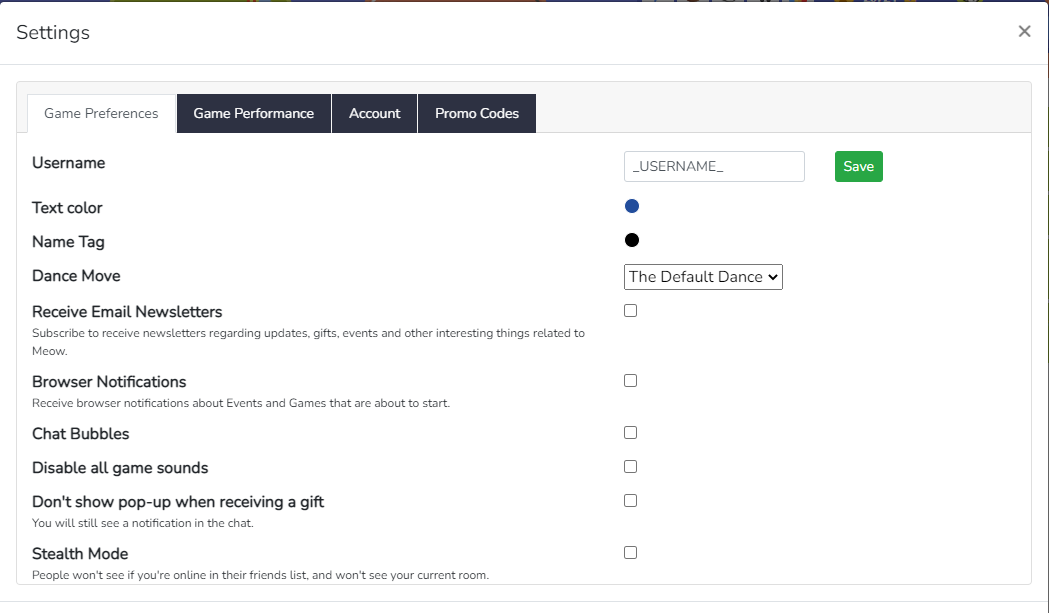Stay on the Game Preferences tab
Image resolution: width=1049 pixels, height=613 pixels.
pos(100,113)
